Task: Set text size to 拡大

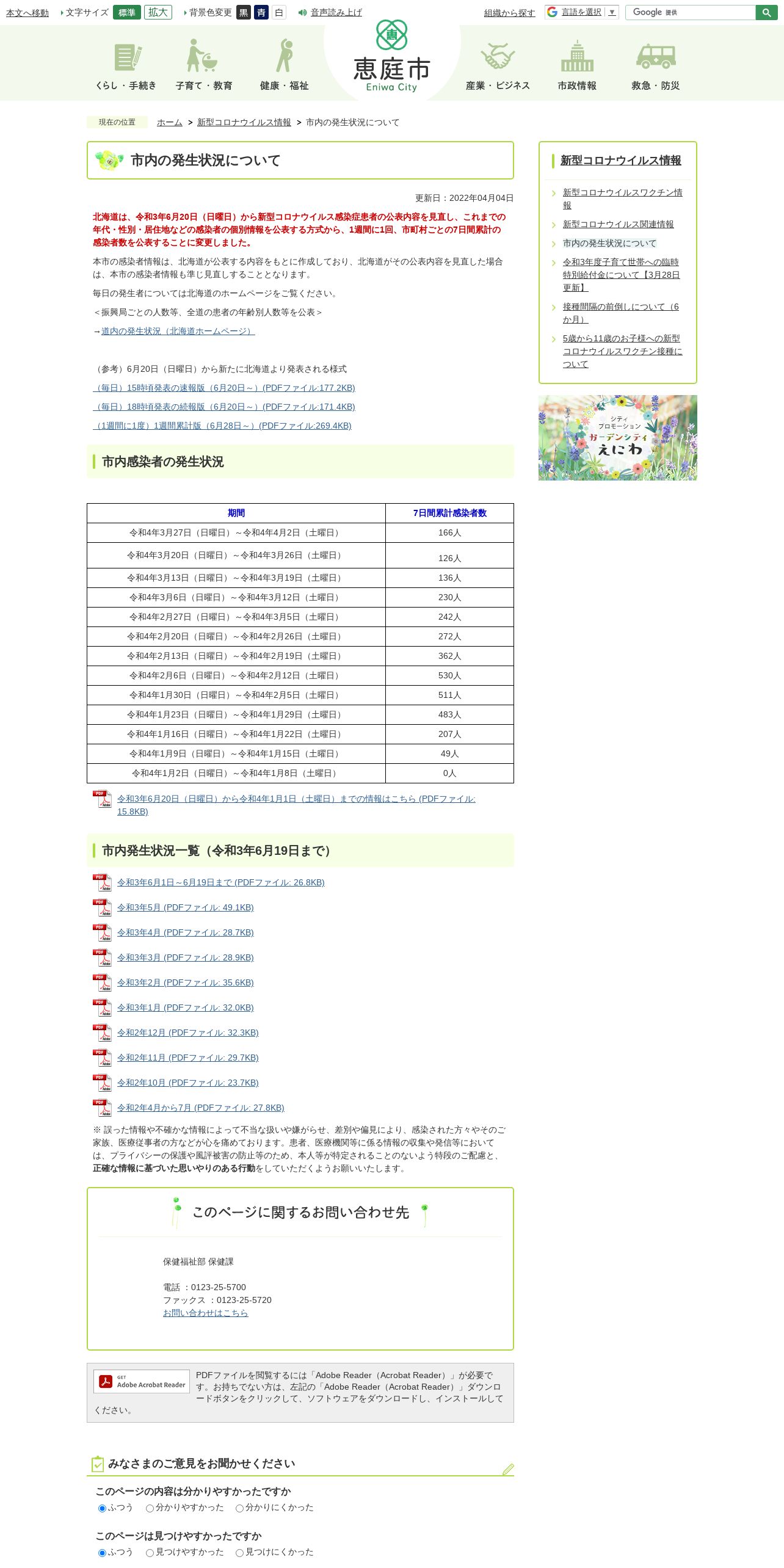Action: (158, 12)
